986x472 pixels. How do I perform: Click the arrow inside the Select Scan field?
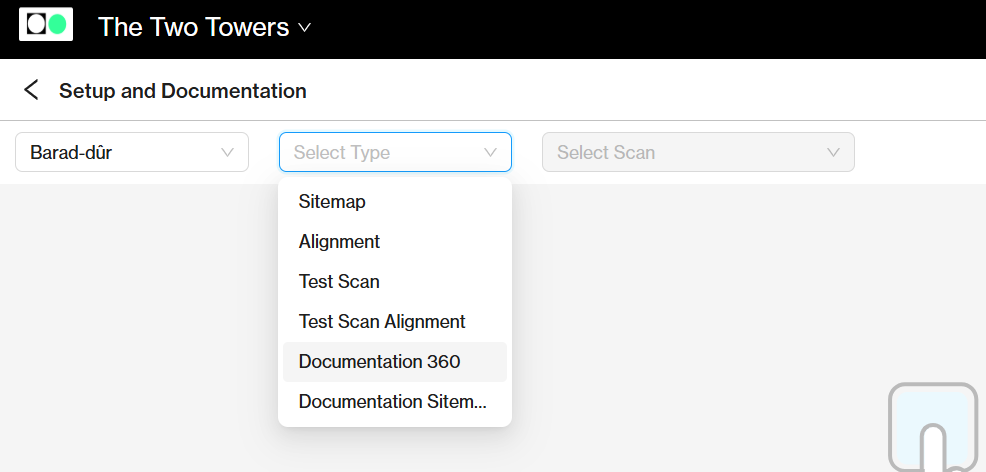[833, 152]
